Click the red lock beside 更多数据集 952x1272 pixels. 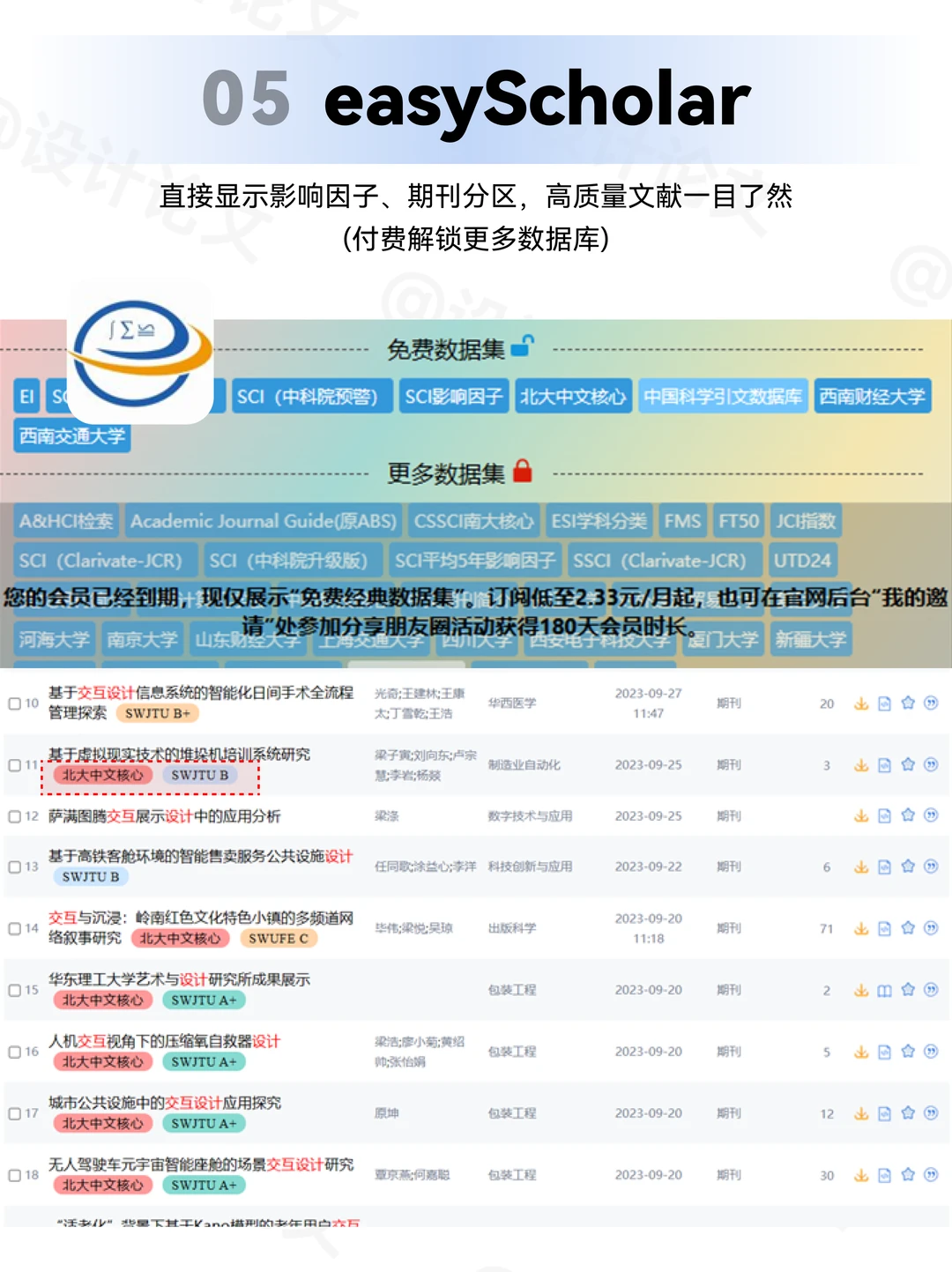522,472
